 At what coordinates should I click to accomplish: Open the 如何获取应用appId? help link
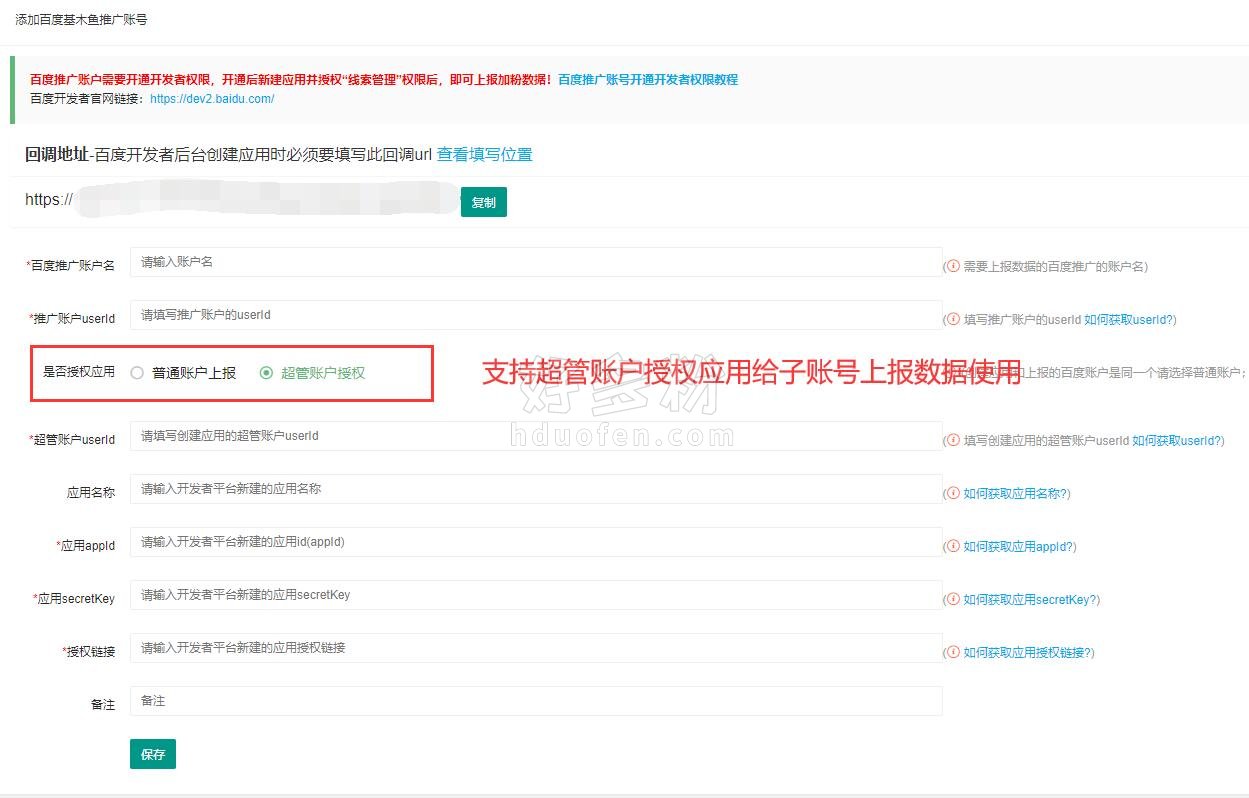coord(1019,547)
